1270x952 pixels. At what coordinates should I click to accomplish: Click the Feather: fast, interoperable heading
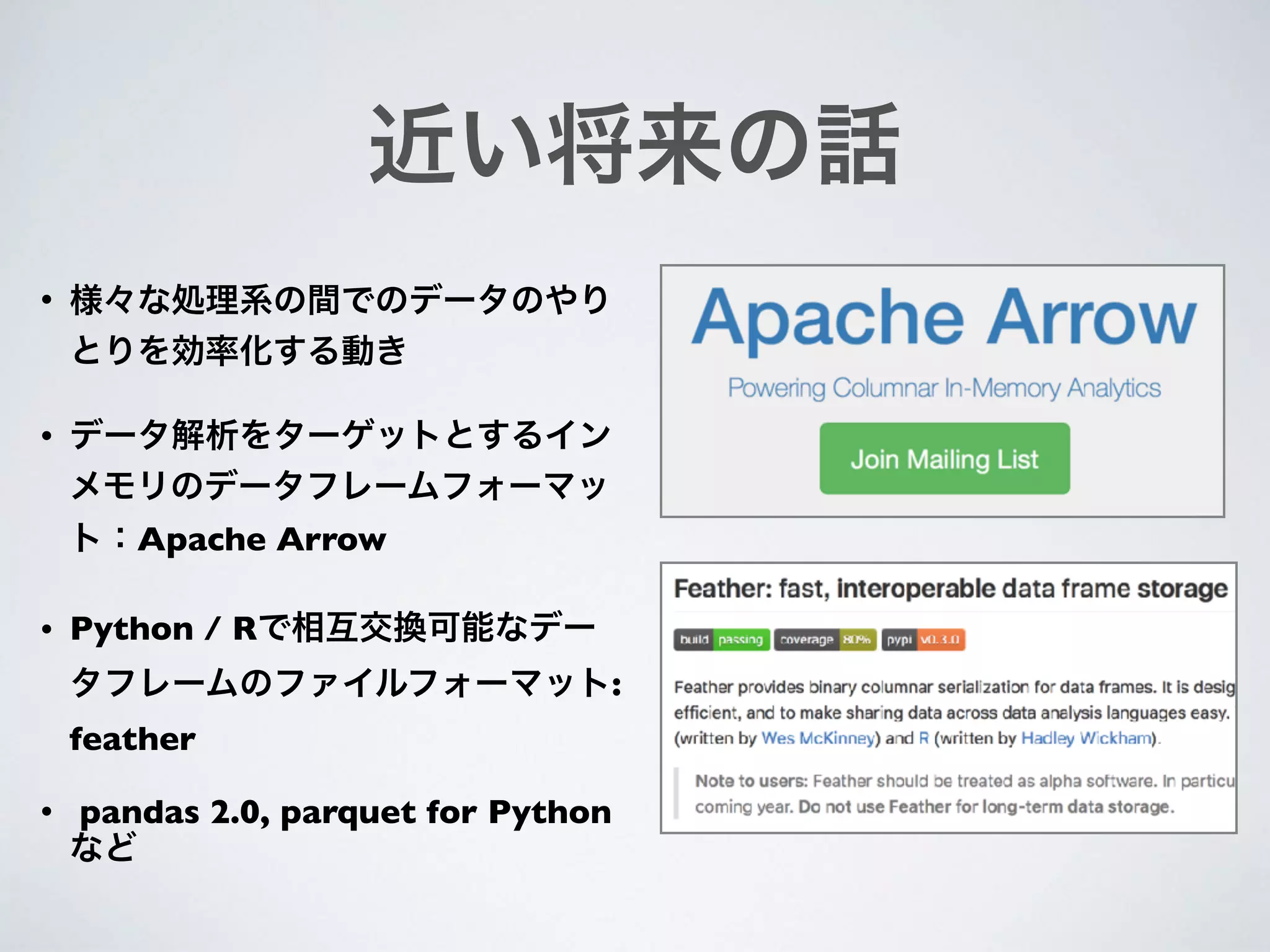(x=951, y=589)
